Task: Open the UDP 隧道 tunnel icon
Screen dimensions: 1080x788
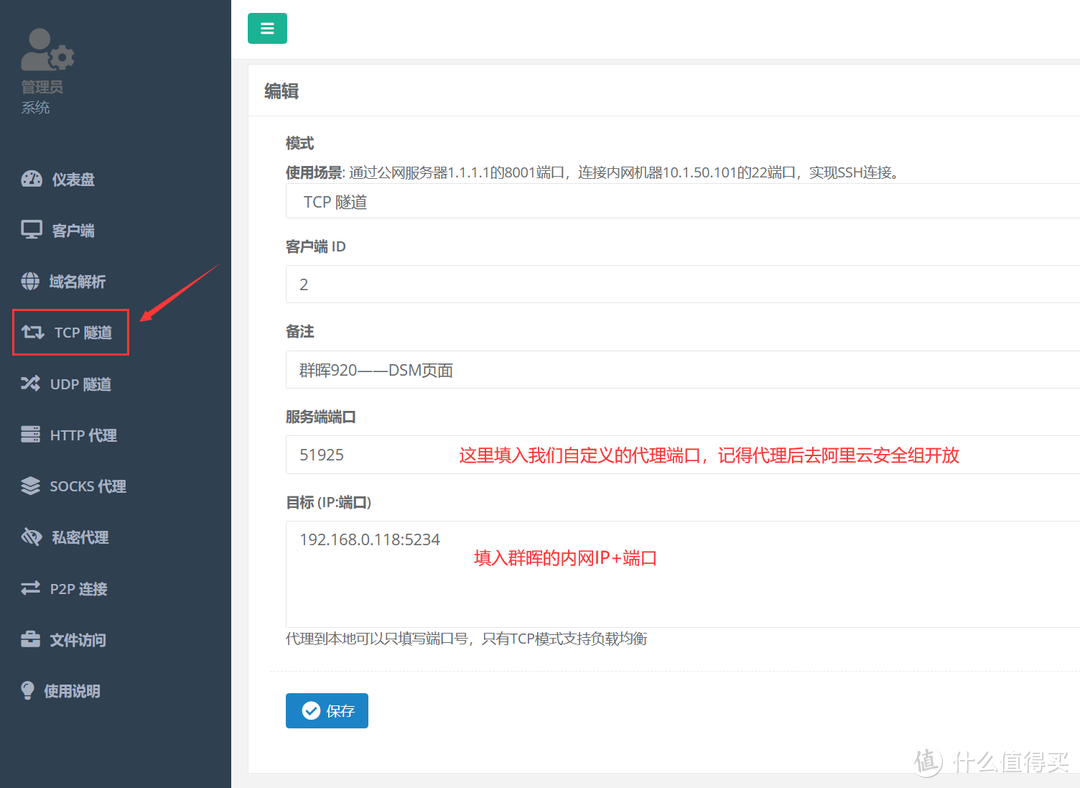Action: click(31, 383)
